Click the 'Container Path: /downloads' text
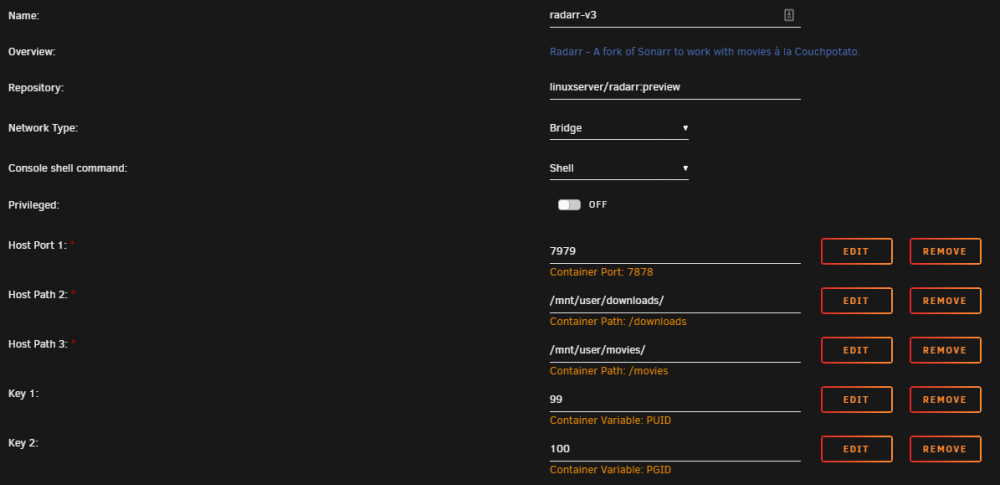 click(x=618, y=322)
